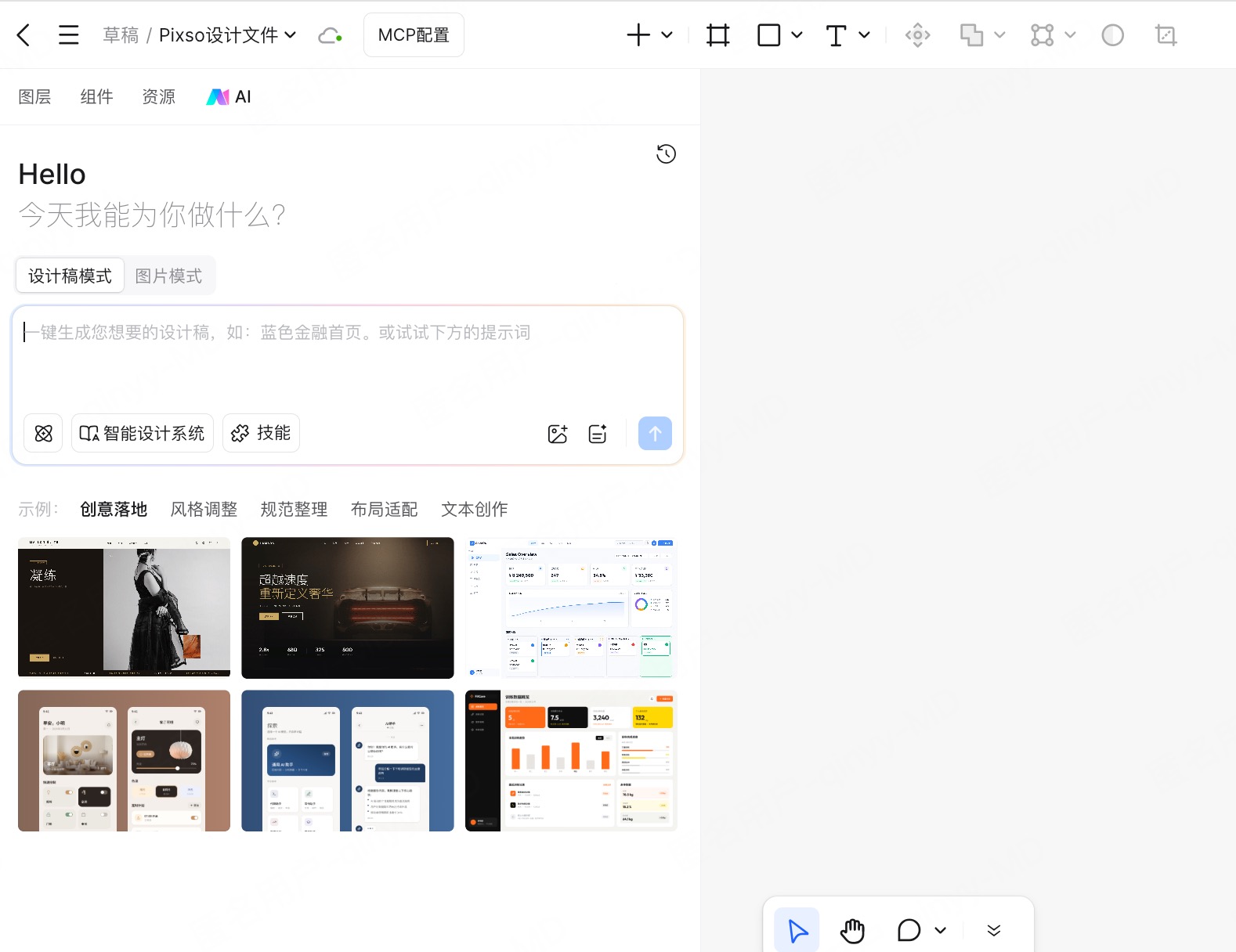Viewport: 1236px width, 952px height.
Task: Switch to 图片模式 mode
Action: pos(168,276)
